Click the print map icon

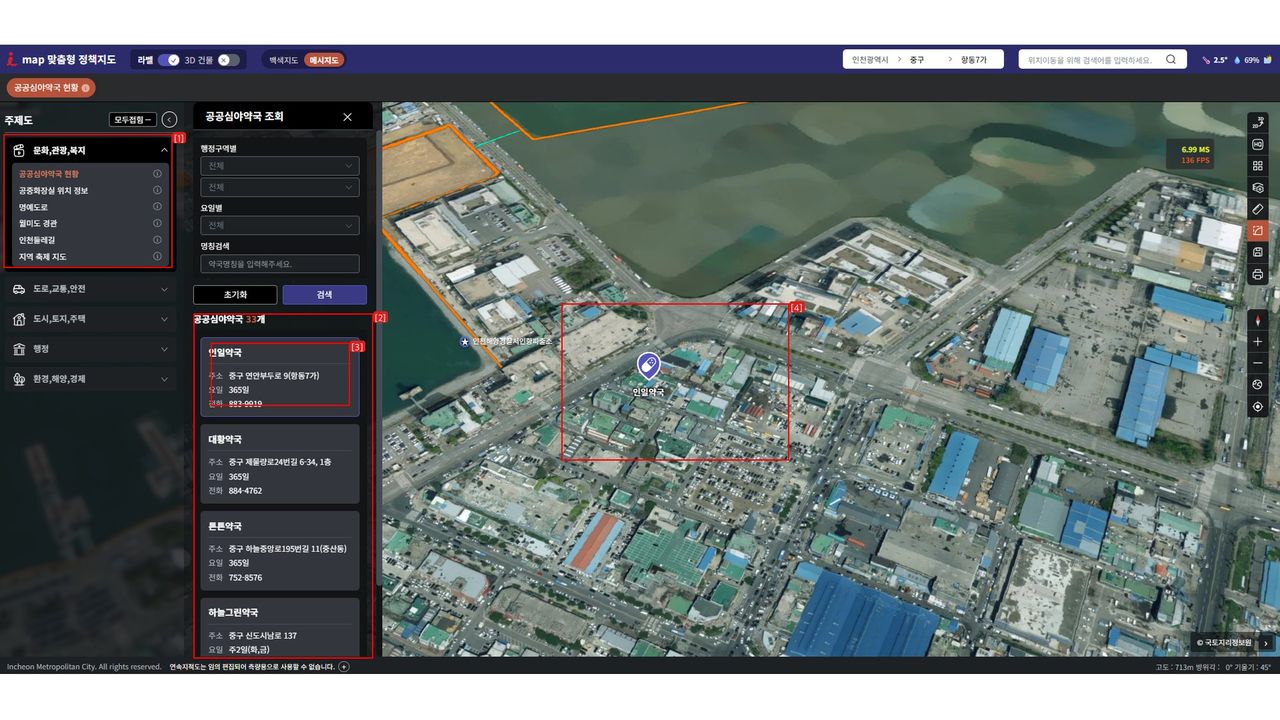(x=1257, y=274)
